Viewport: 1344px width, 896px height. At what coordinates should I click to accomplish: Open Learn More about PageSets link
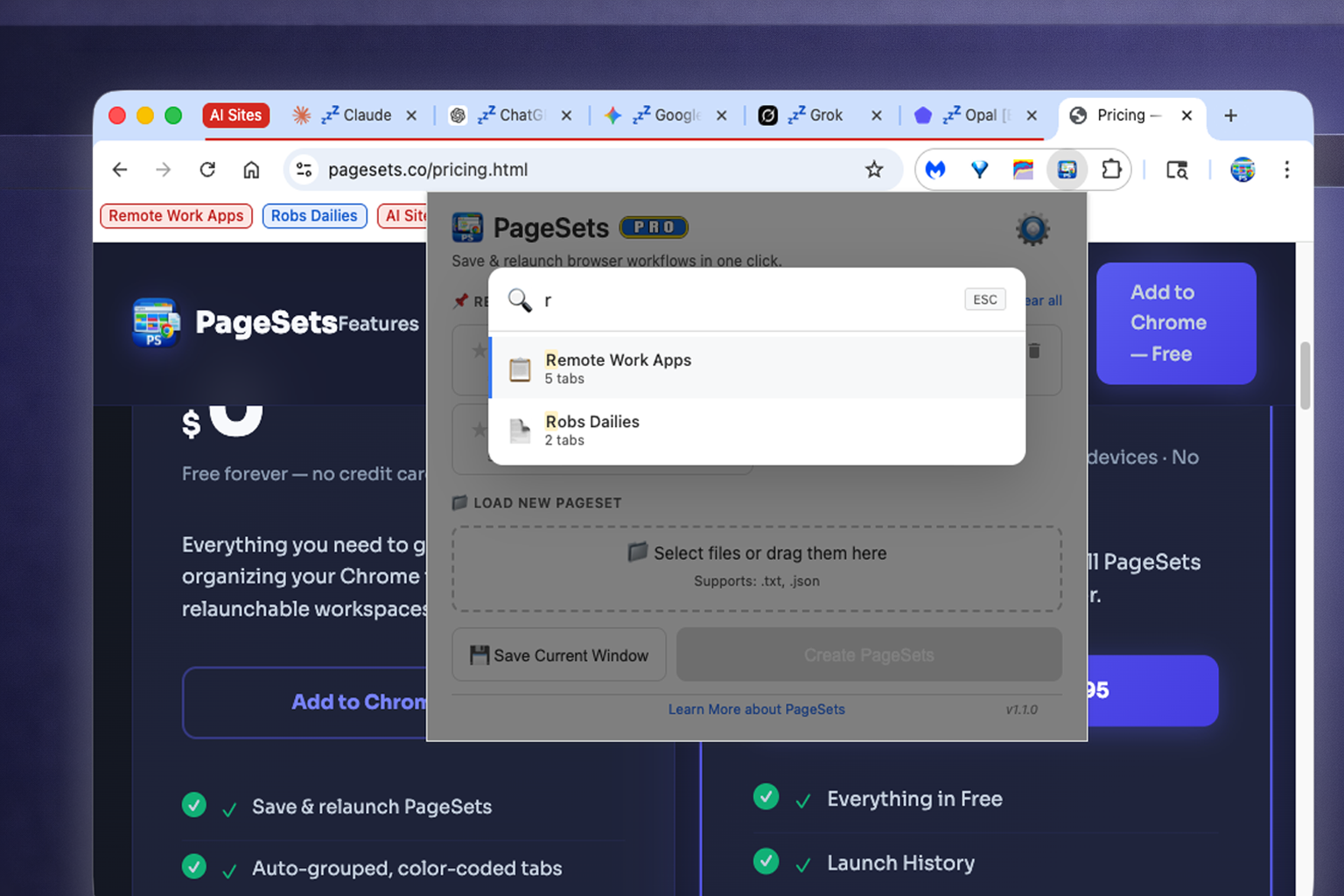(x=757, y=709)
